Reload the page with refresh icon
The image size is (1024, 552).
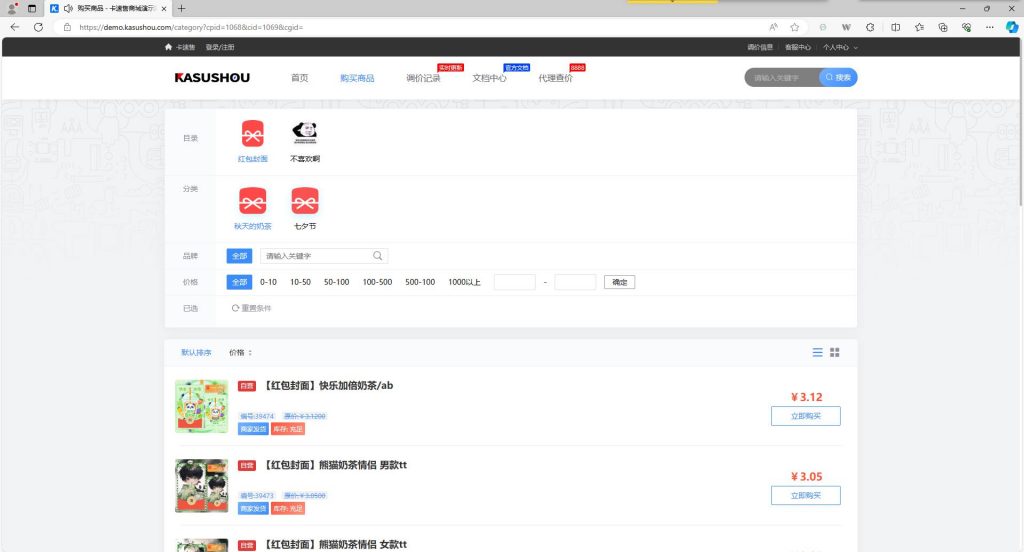pos(39,27)
